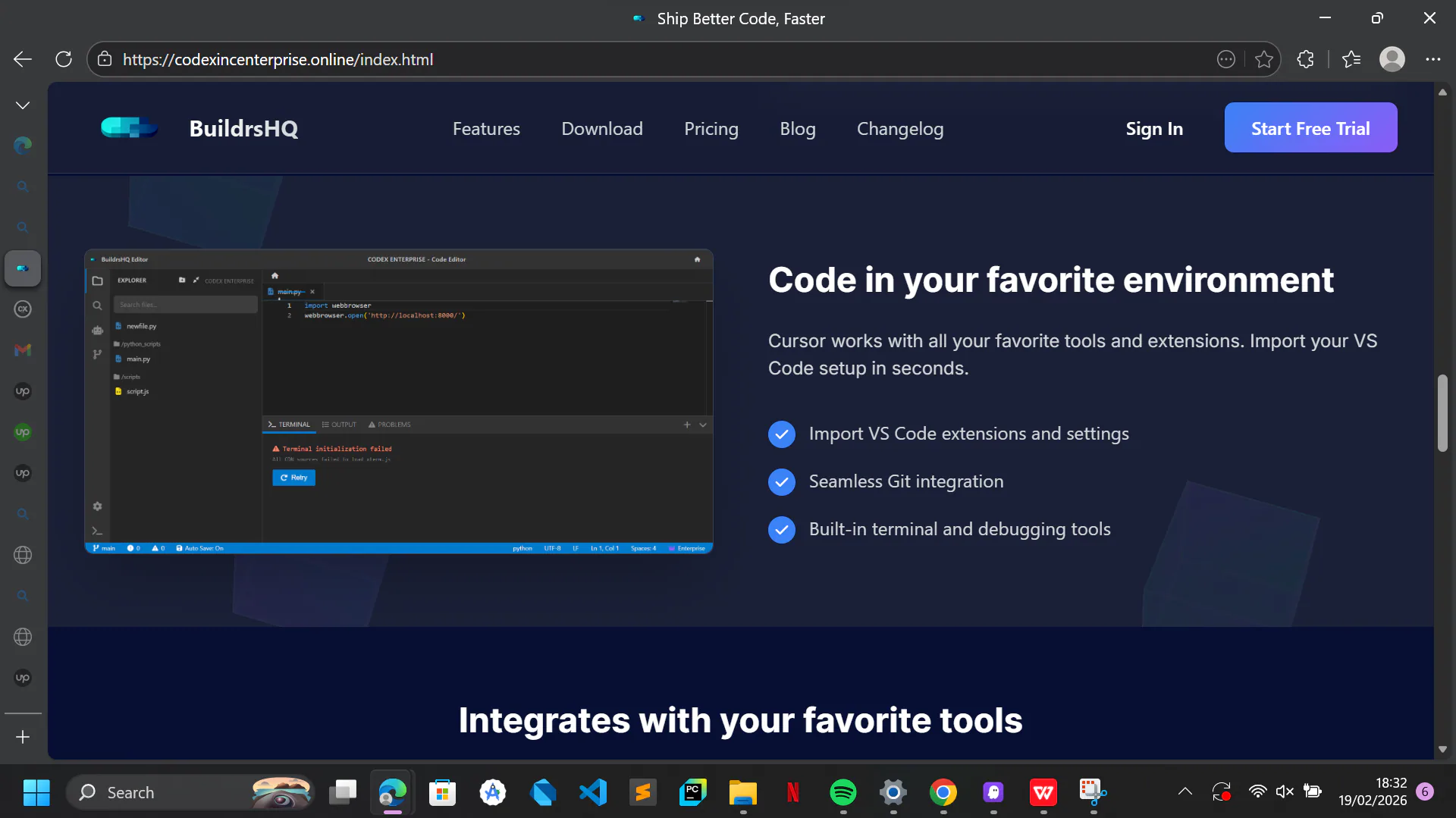This screenshot has height=818, width=1456.
Task: View the Changelog page
Action: click(900, 129)
